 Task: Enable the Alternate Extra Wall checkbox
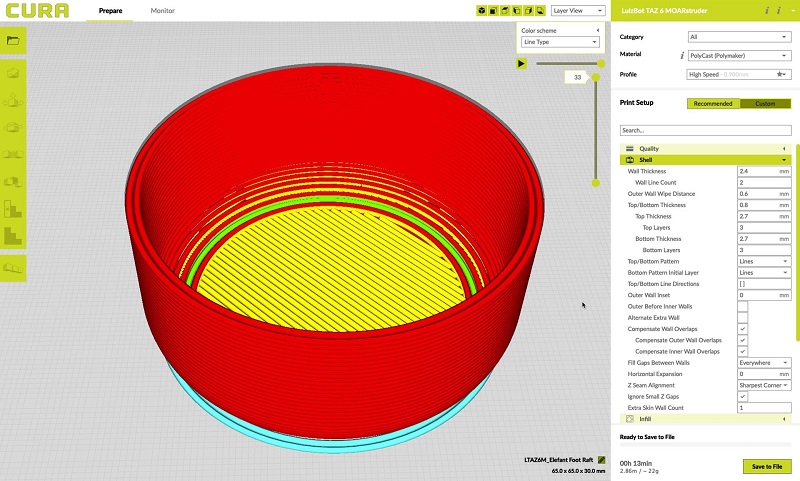click(x=743, y=317)
